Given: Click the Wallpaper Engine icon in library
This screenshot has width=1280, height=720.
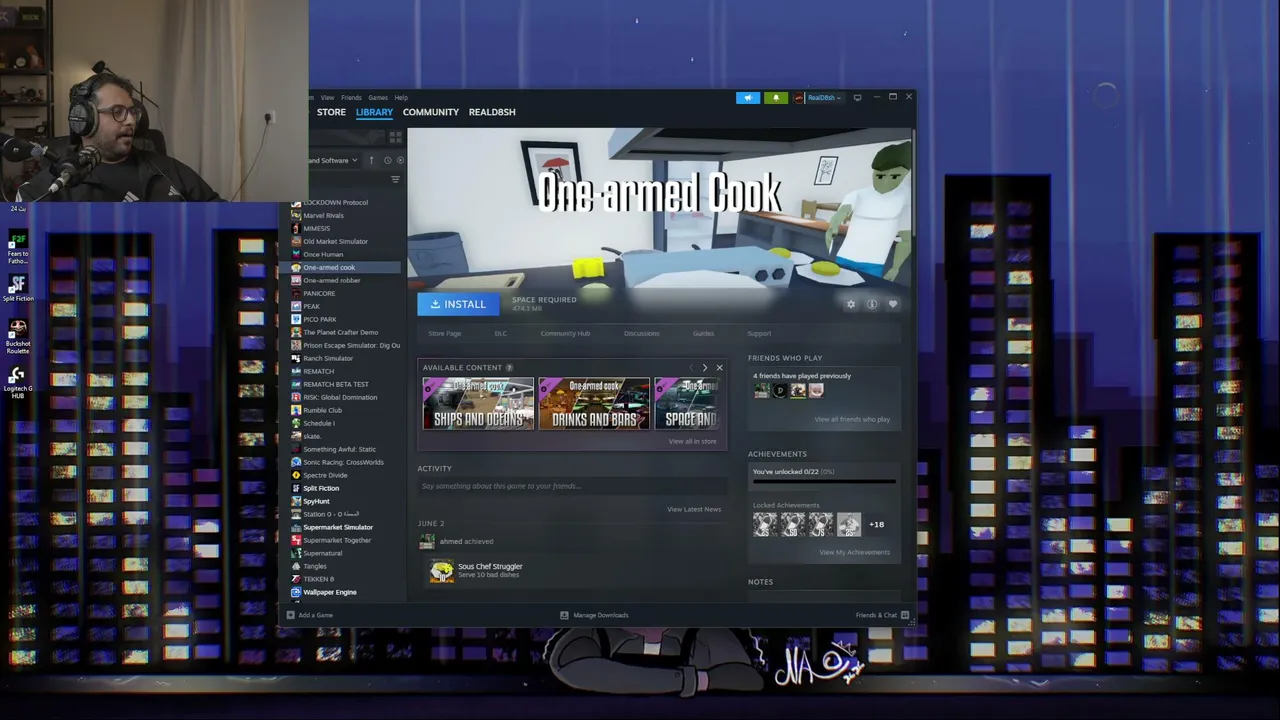Looking at the screenshot, I should (296, 592).
